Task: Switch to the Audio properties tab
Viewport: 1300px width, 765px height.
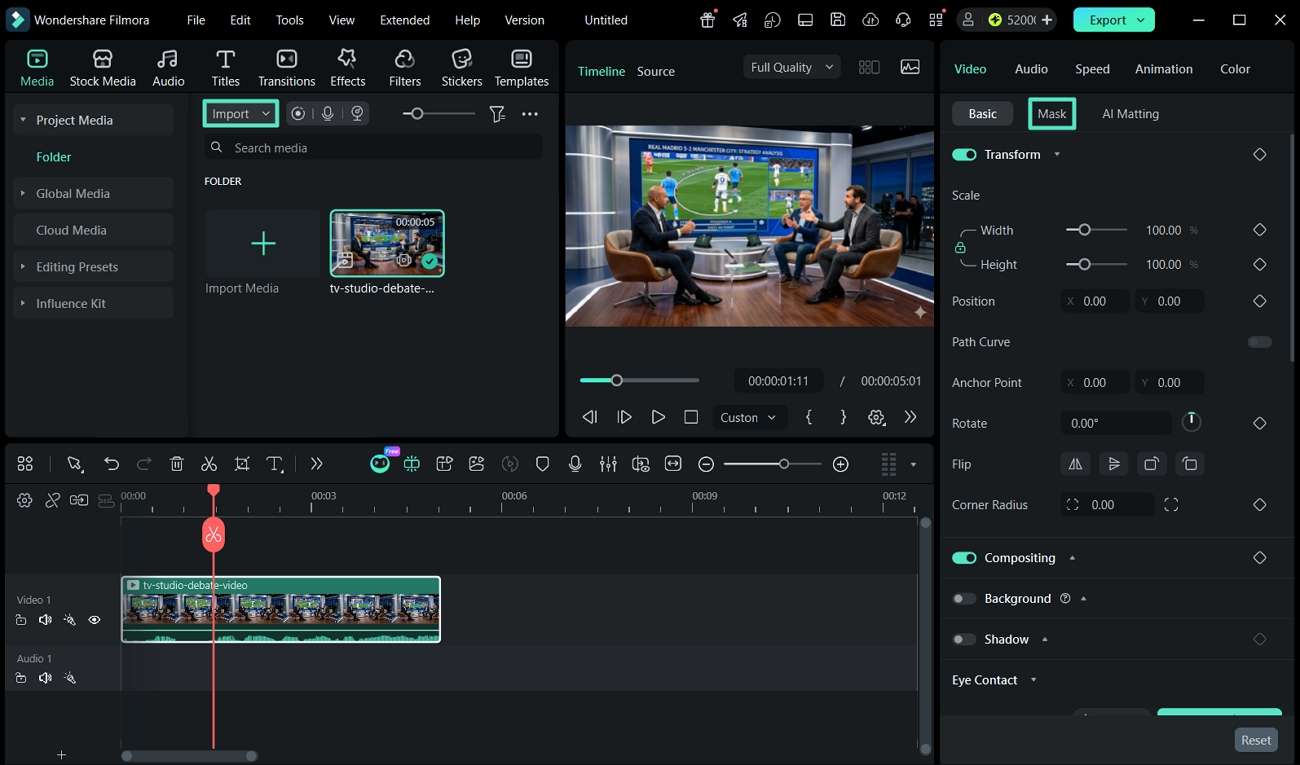Action: click(1031, 69)
